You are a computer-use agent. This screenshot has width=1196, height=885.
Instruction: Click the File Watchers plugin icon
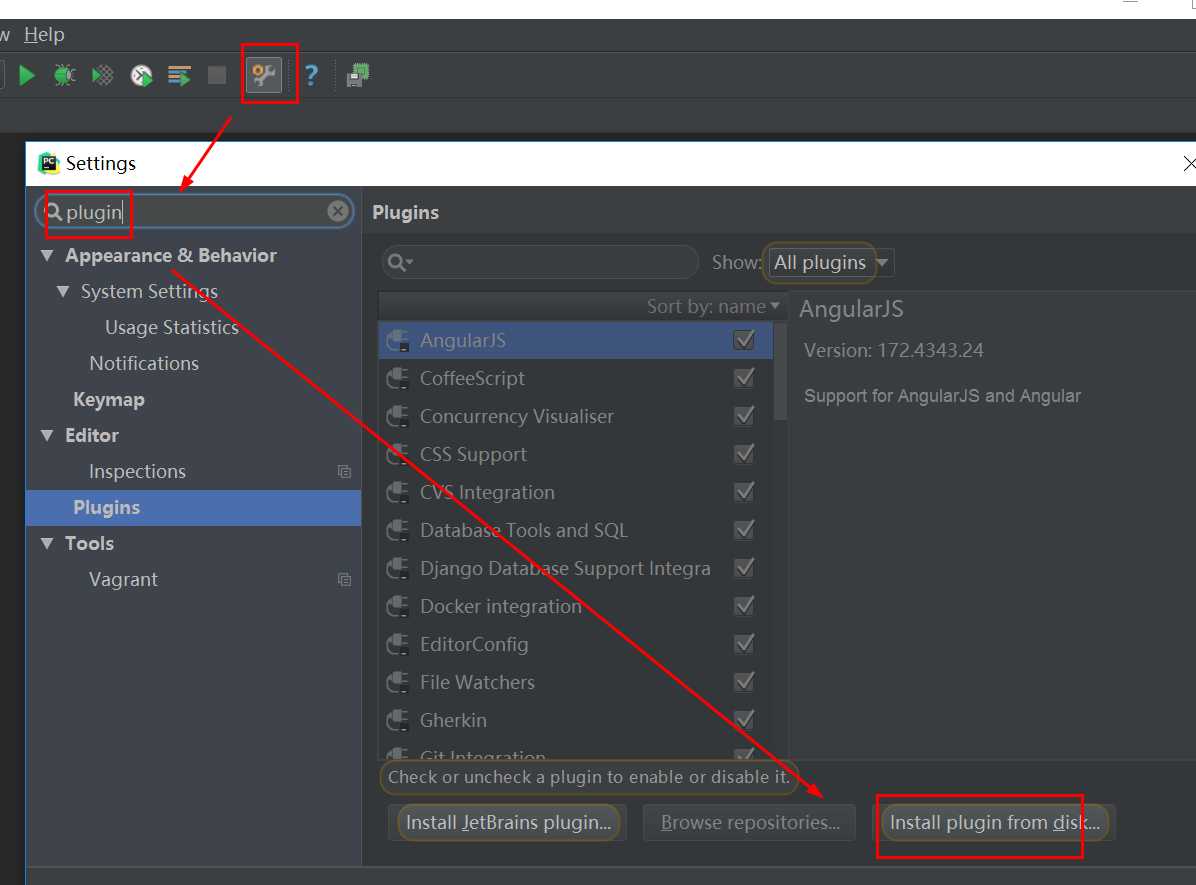397,682
